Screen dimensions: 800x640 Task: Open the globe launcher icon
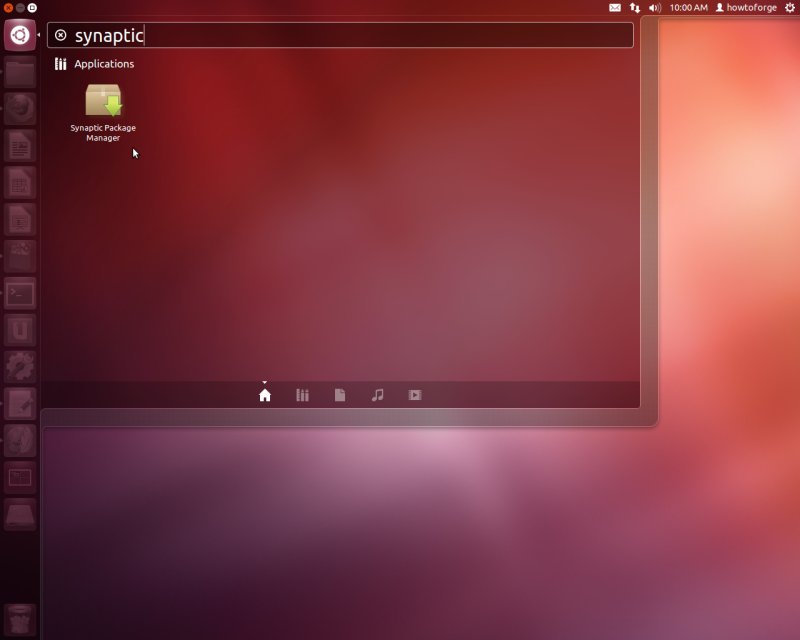tap(20, 441)
